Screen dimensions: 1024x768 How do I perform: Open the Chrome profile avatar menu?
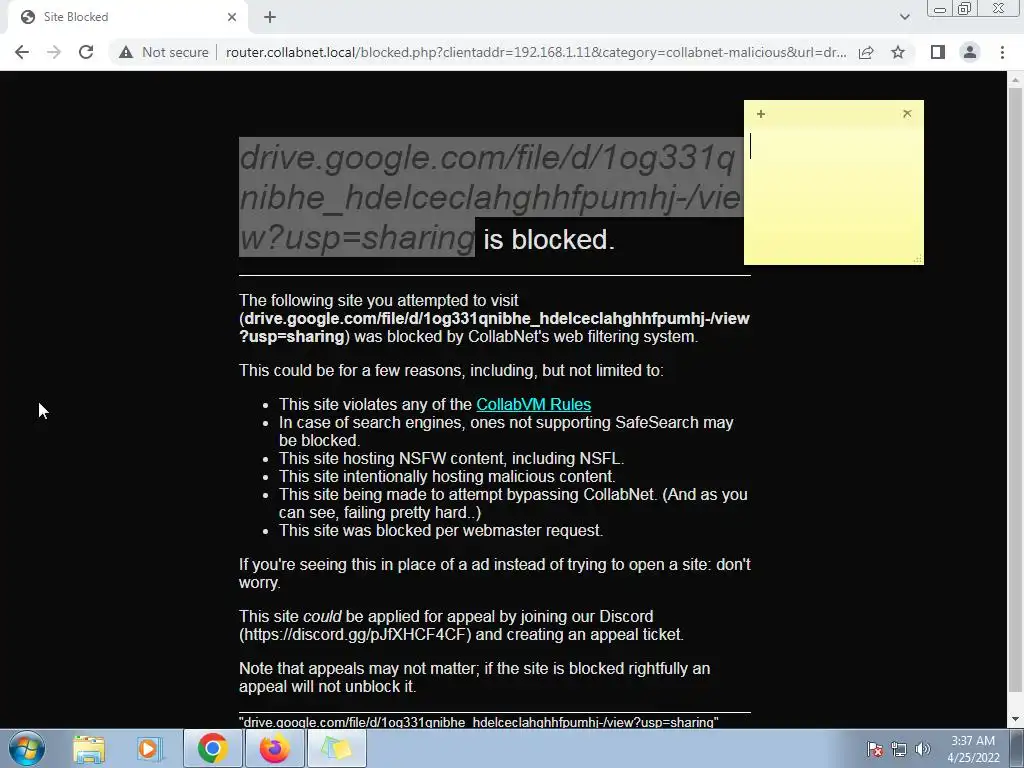(x=970, y=52)
